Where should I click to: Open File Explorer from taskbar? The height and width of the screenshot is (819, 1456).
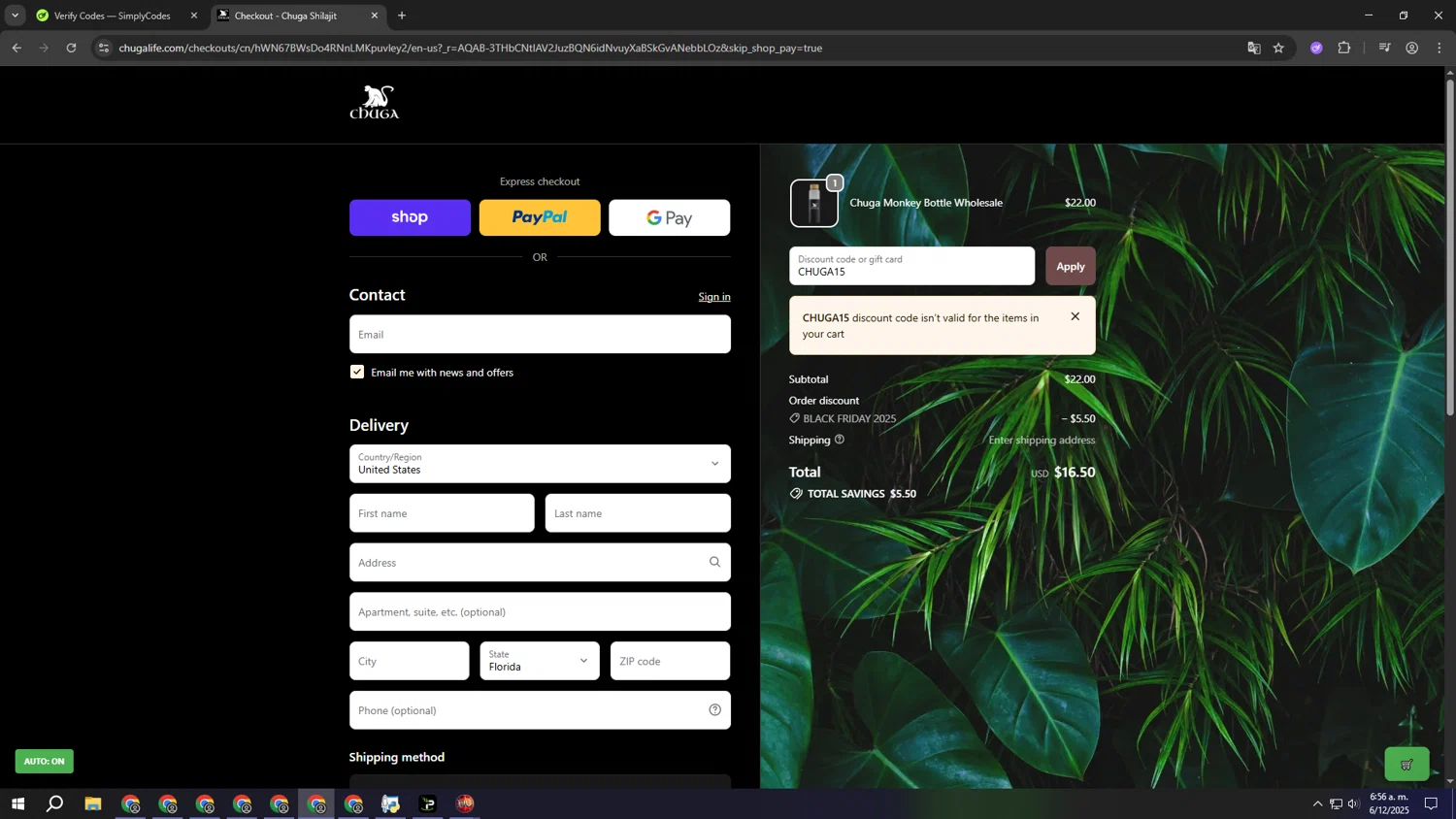pyautogui.click(x=93, y=803)
